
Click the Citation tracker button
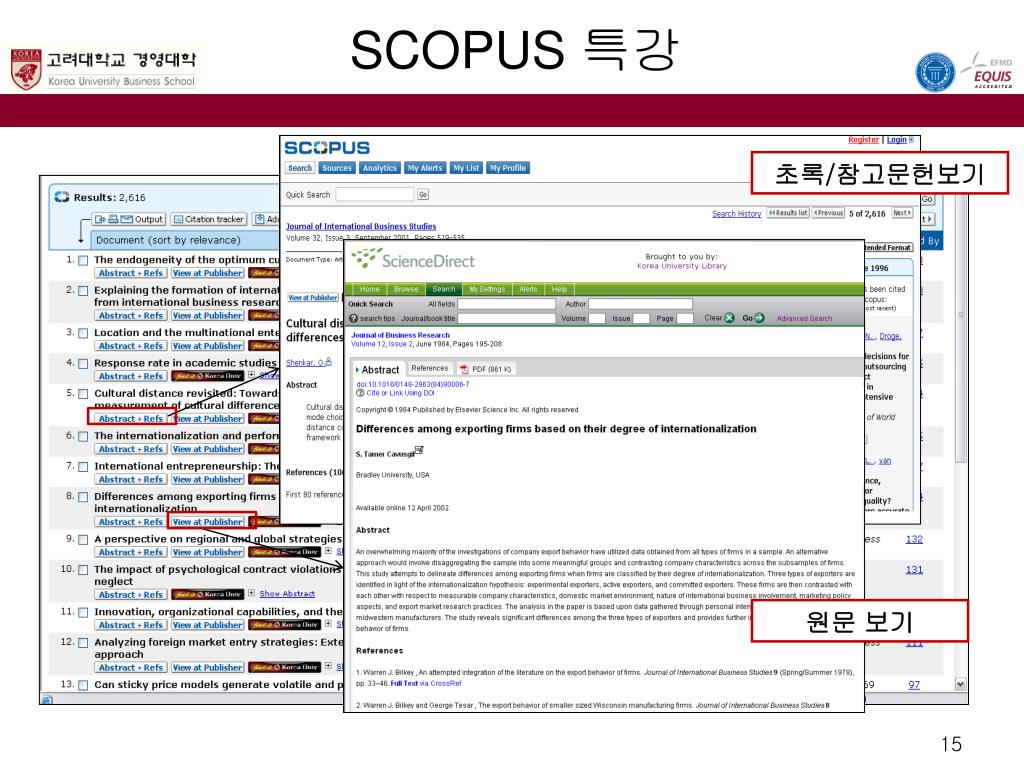pyautogui.click(x=209, y=219)
